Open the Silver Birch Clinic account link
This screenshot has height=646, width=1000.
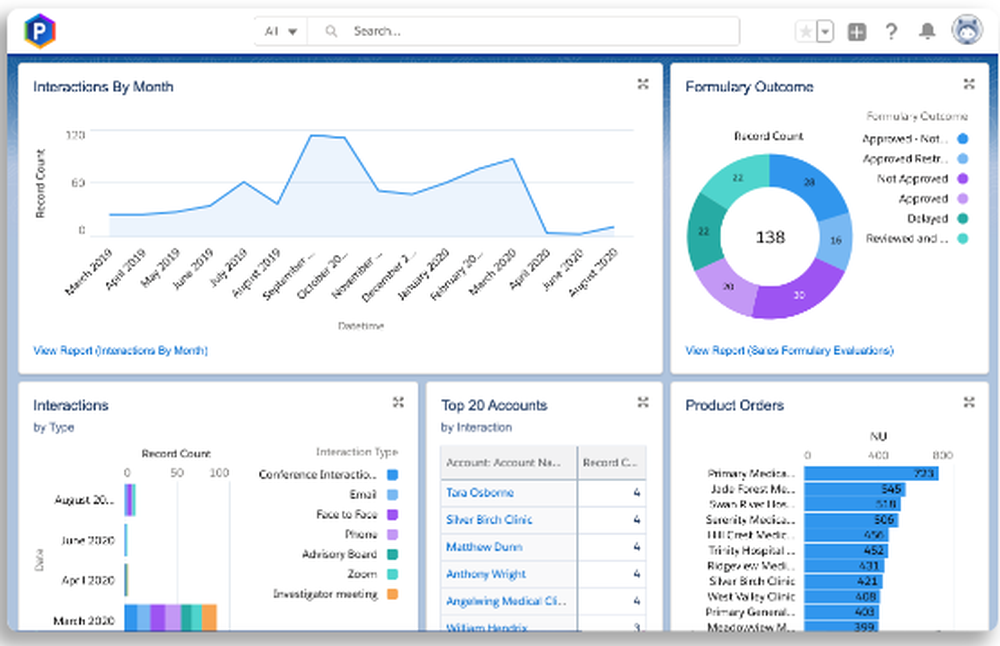click(x=489, y=519)
